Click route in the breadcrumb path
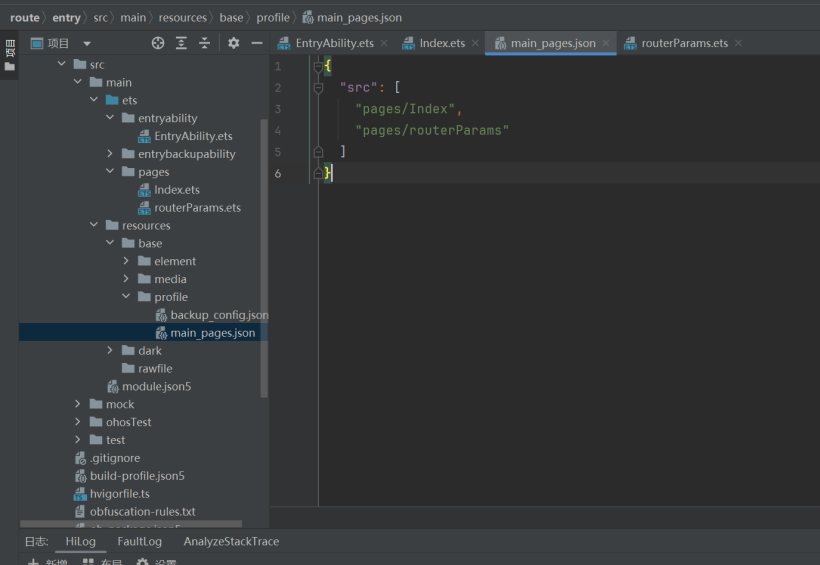 click(x=25, y=18)
